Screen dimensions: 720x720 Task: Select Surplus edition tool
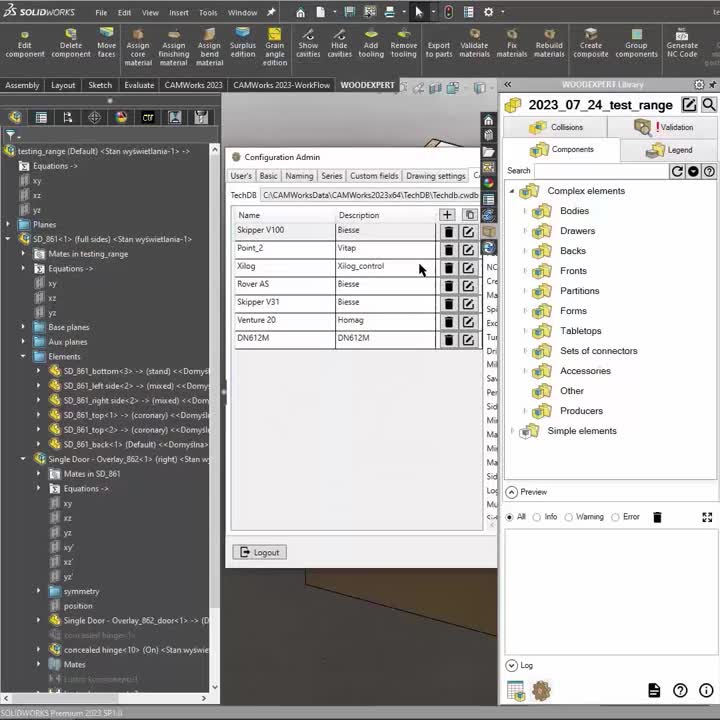point(242,45)
